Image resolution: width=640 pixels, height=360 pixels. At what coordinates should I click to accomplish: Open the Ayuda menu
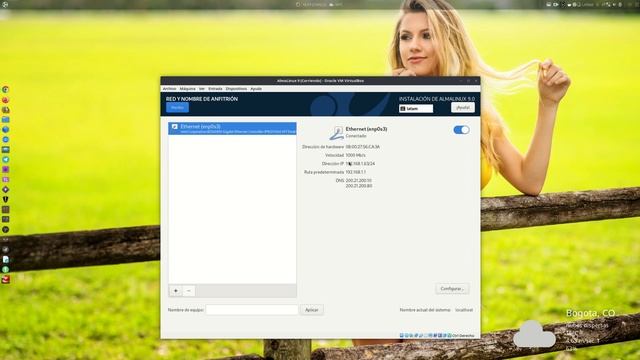point(256,89)
